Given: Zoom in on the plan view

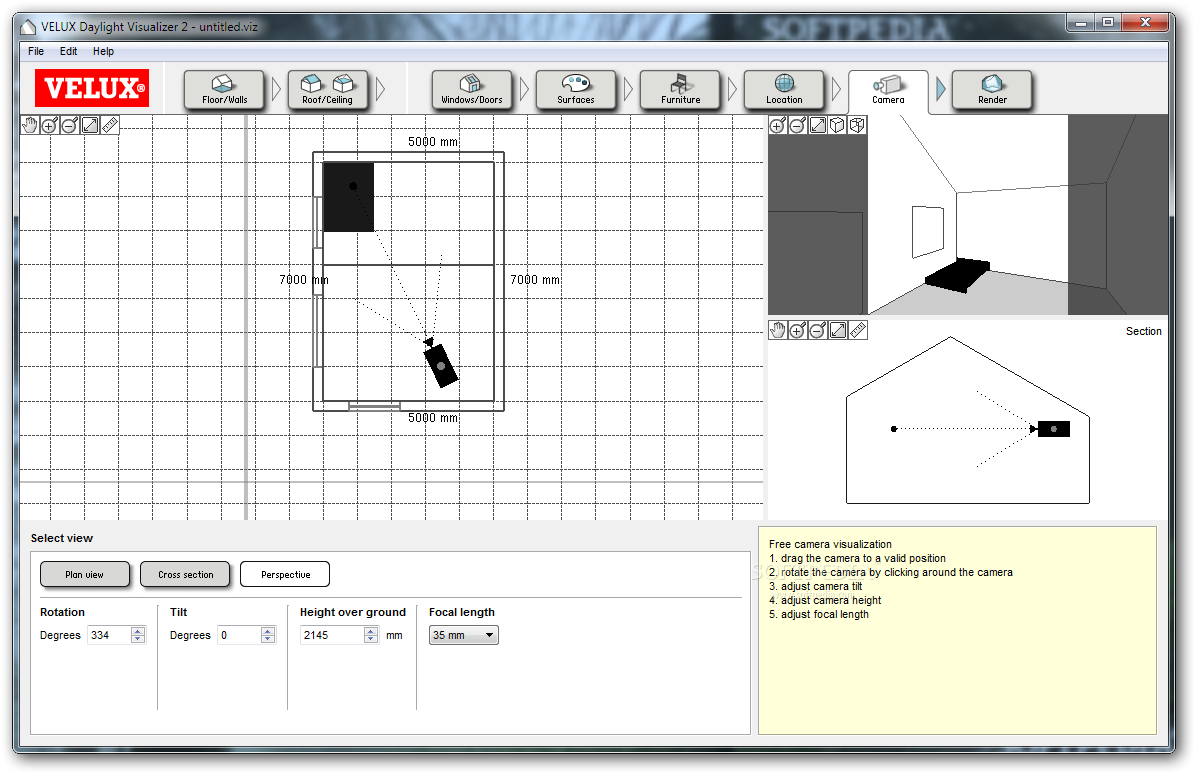Looking at the screenshot, I should tap(50, 125).
